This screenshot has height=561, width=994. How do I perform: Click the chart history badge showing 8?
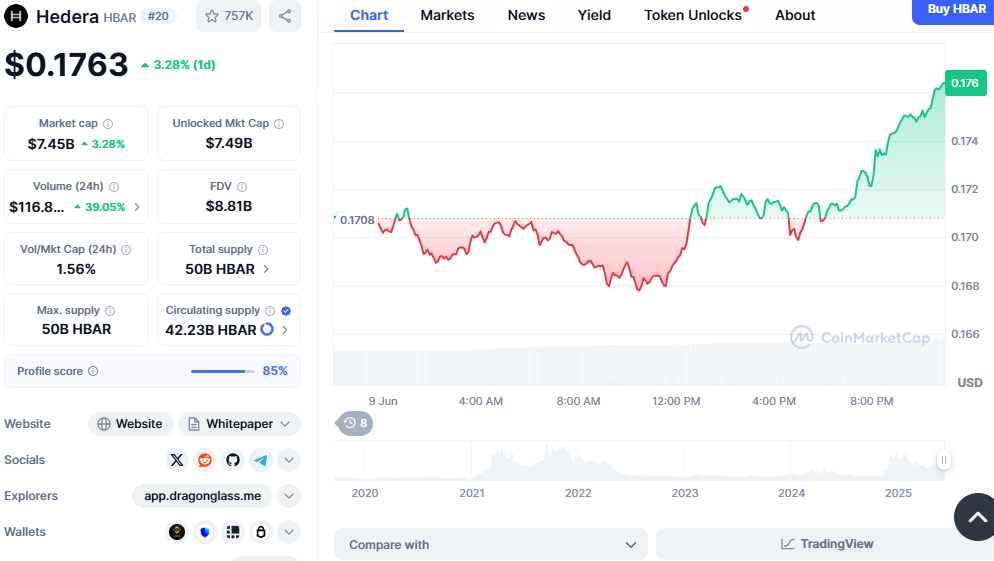point(354,423)
